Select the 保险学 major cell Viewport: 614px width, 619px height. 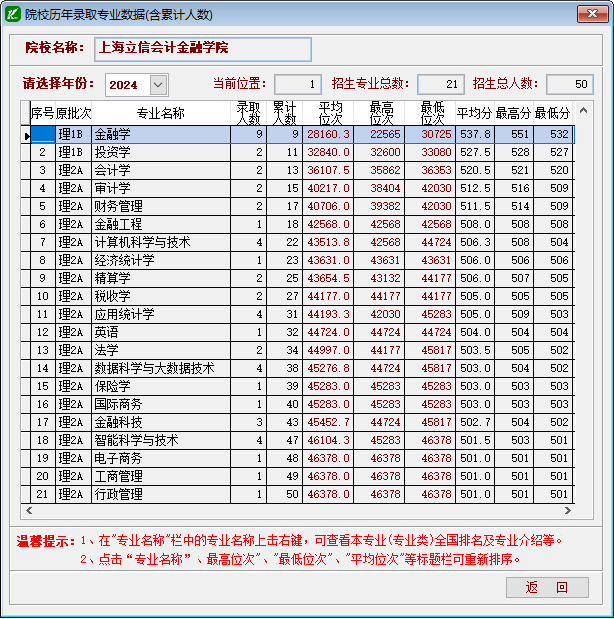161,386
